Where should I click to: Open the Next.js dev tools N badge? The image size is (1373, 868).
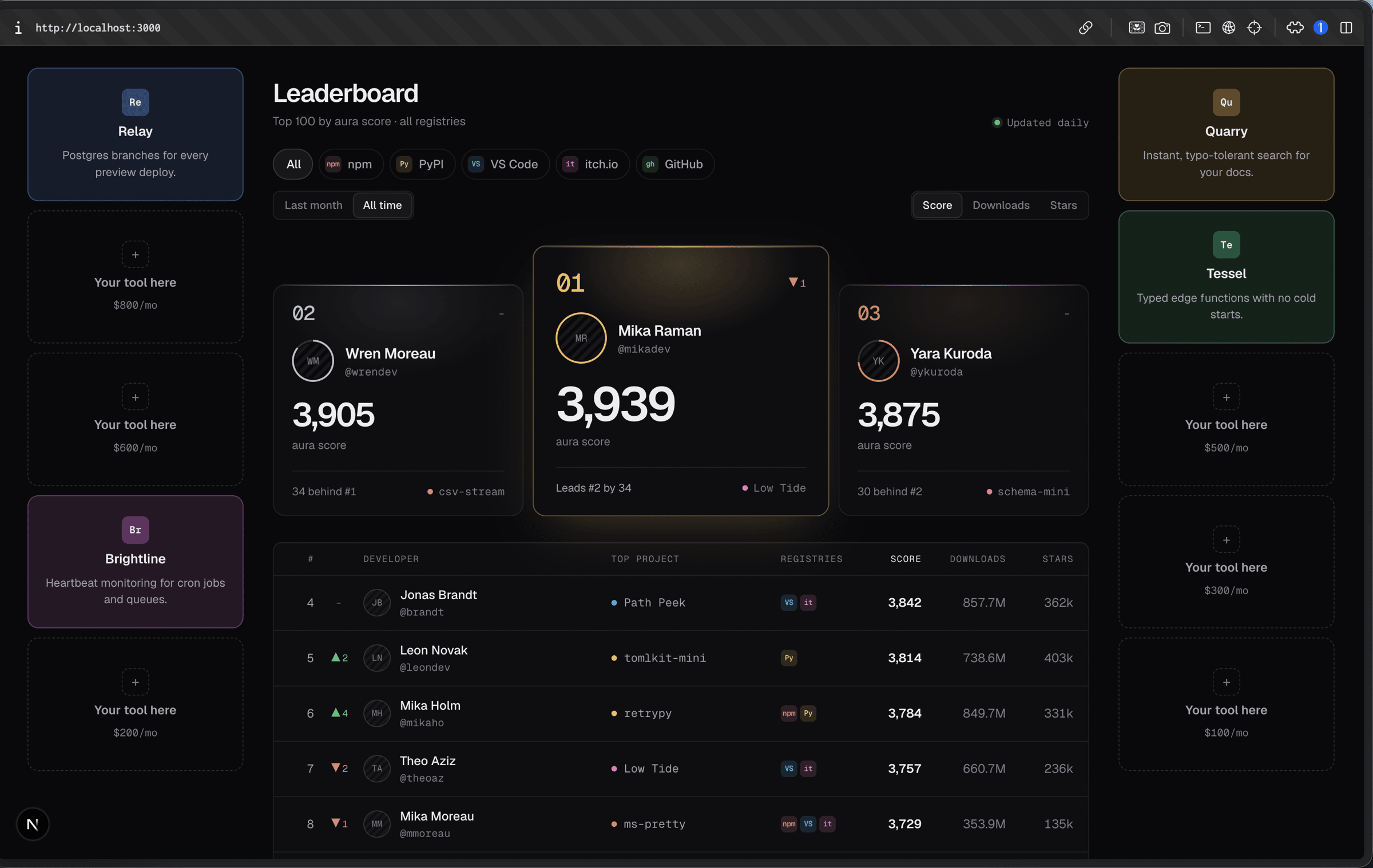point(33,824)
